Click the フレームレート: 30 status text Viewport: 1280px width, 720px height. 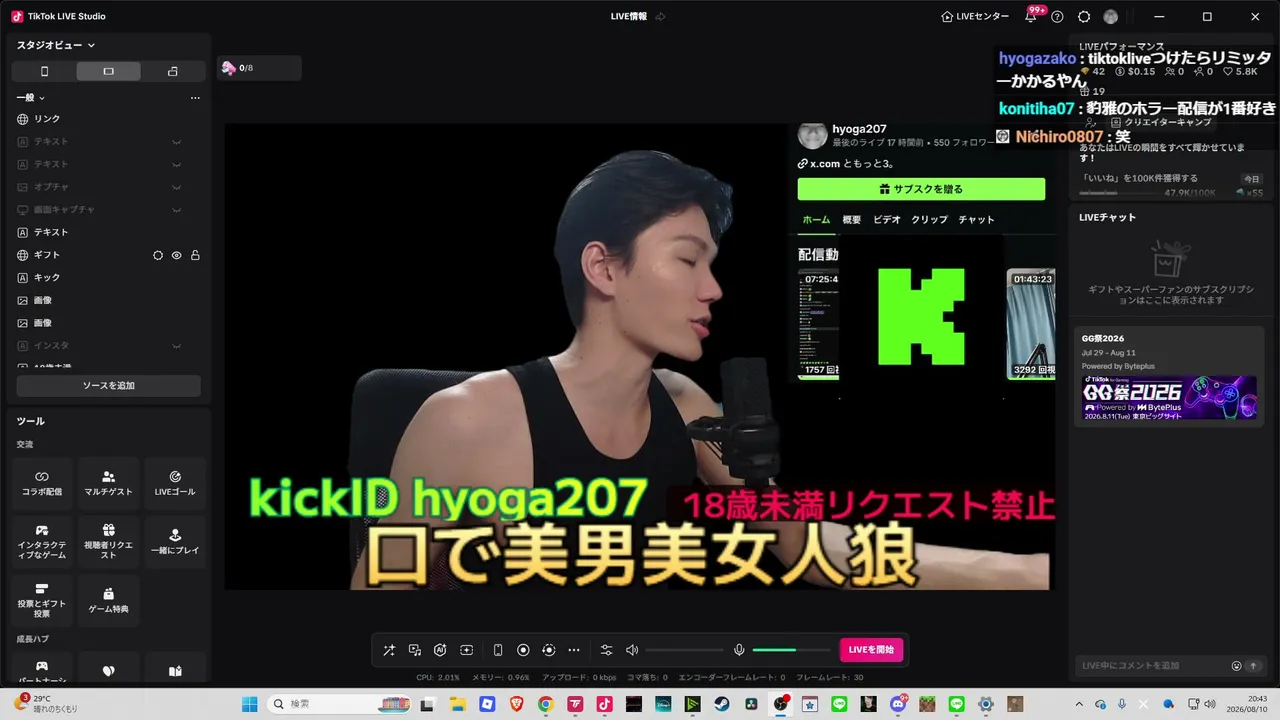(x=829, y=677)
